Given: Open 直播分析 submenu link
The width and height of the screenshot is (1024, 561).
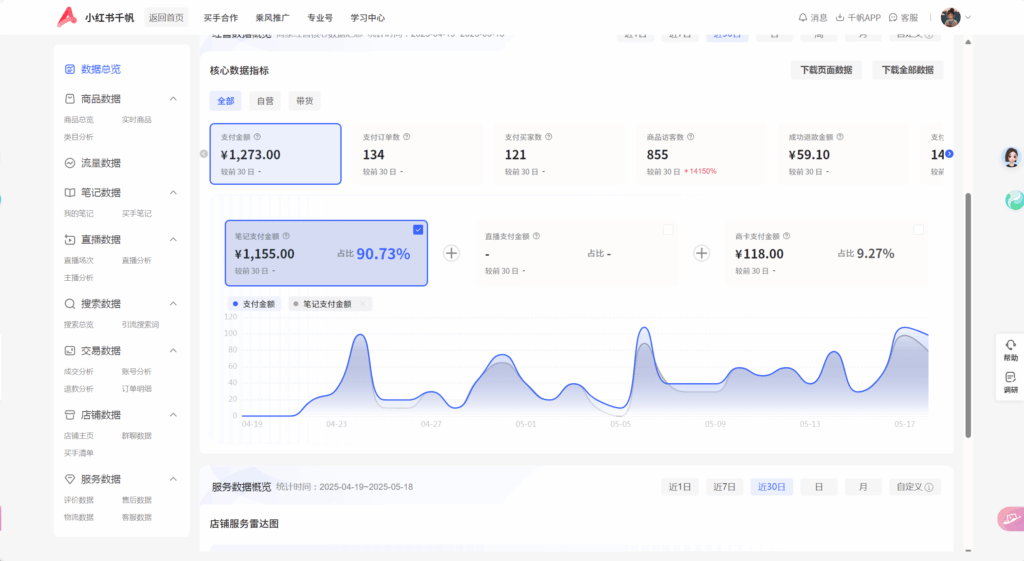Looking at the screenshot, I should pyautogui.click(x=136, y=260).
